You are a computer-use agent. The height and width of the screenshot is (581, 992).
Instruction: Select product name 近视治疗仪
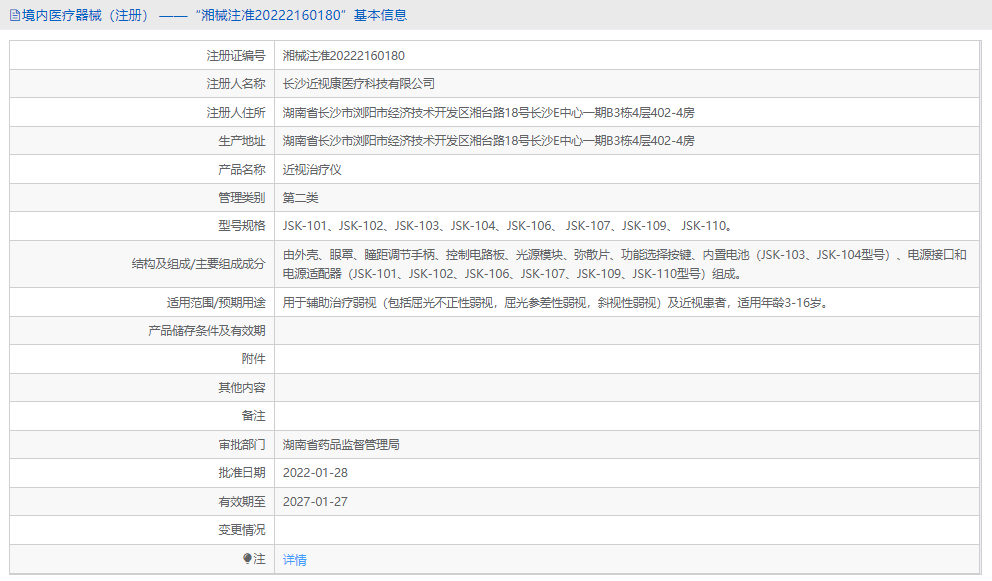[x=312, y=170]
